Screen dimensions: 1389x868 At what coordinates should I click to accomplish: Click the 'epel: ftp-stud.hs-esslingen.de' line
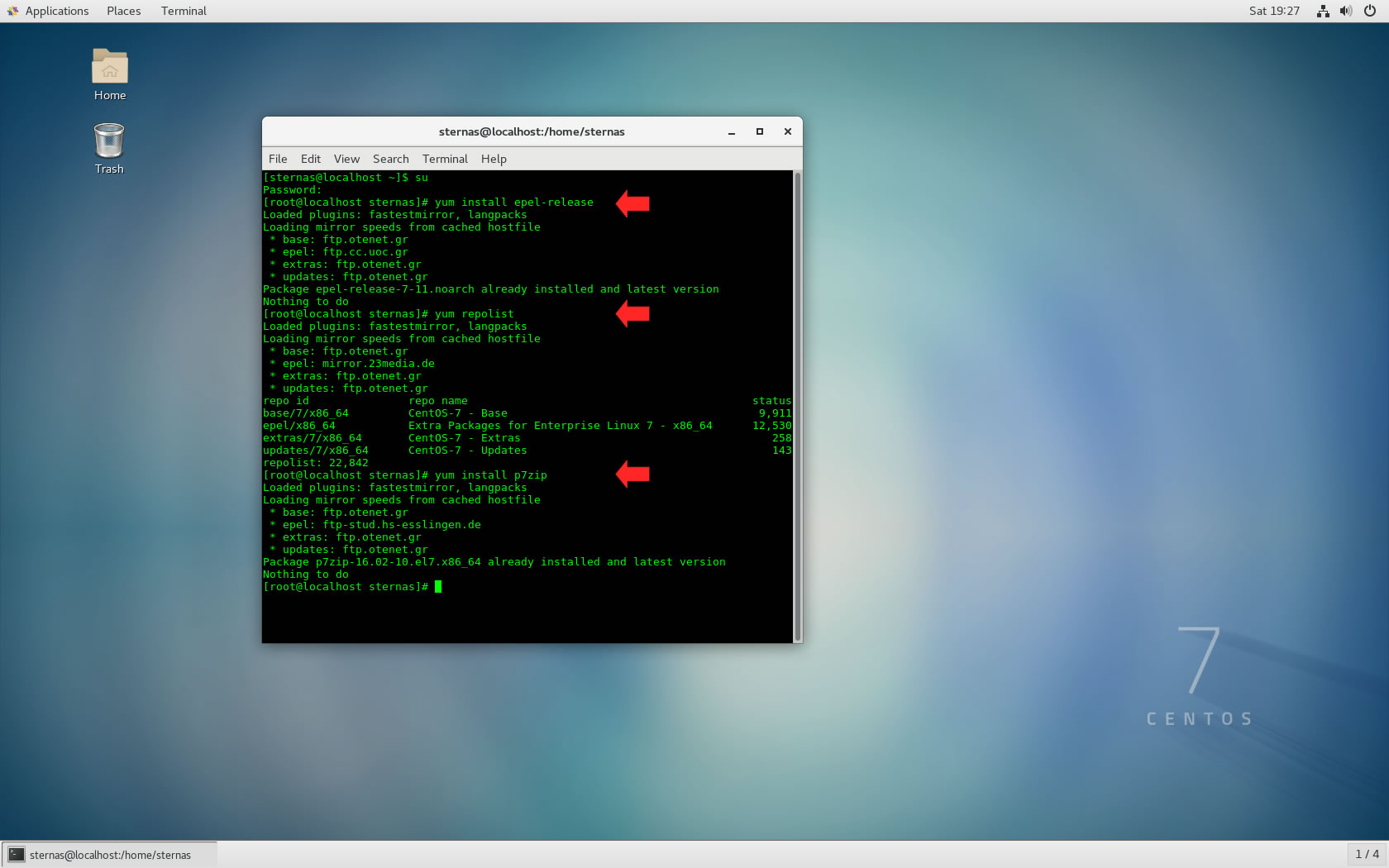(x=375, y=525)
